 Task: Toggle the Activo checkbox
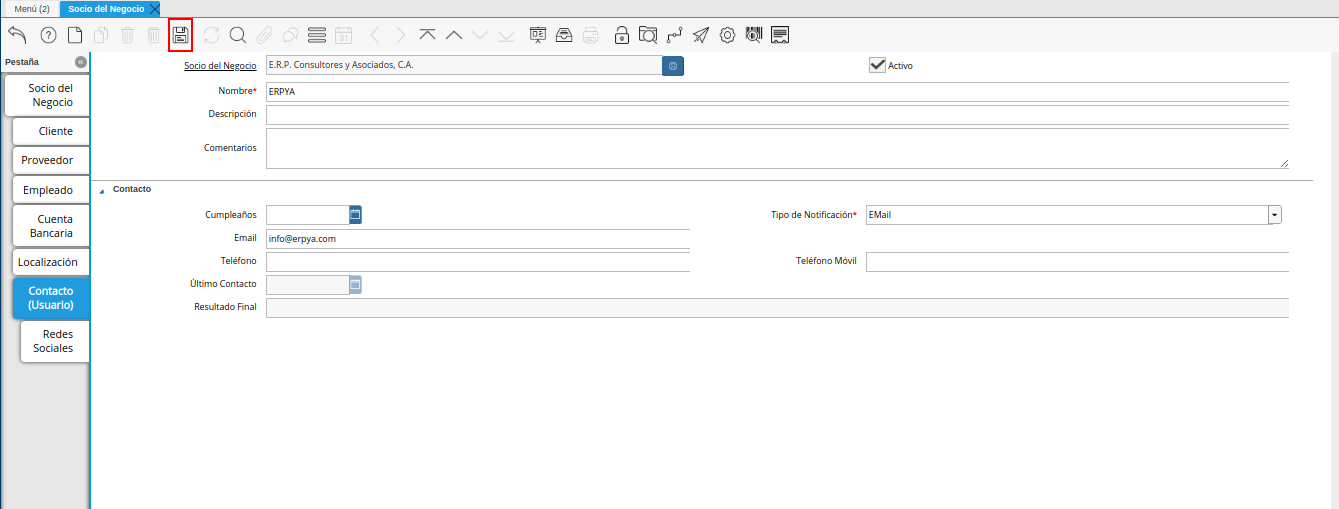(x=877, y=65)
